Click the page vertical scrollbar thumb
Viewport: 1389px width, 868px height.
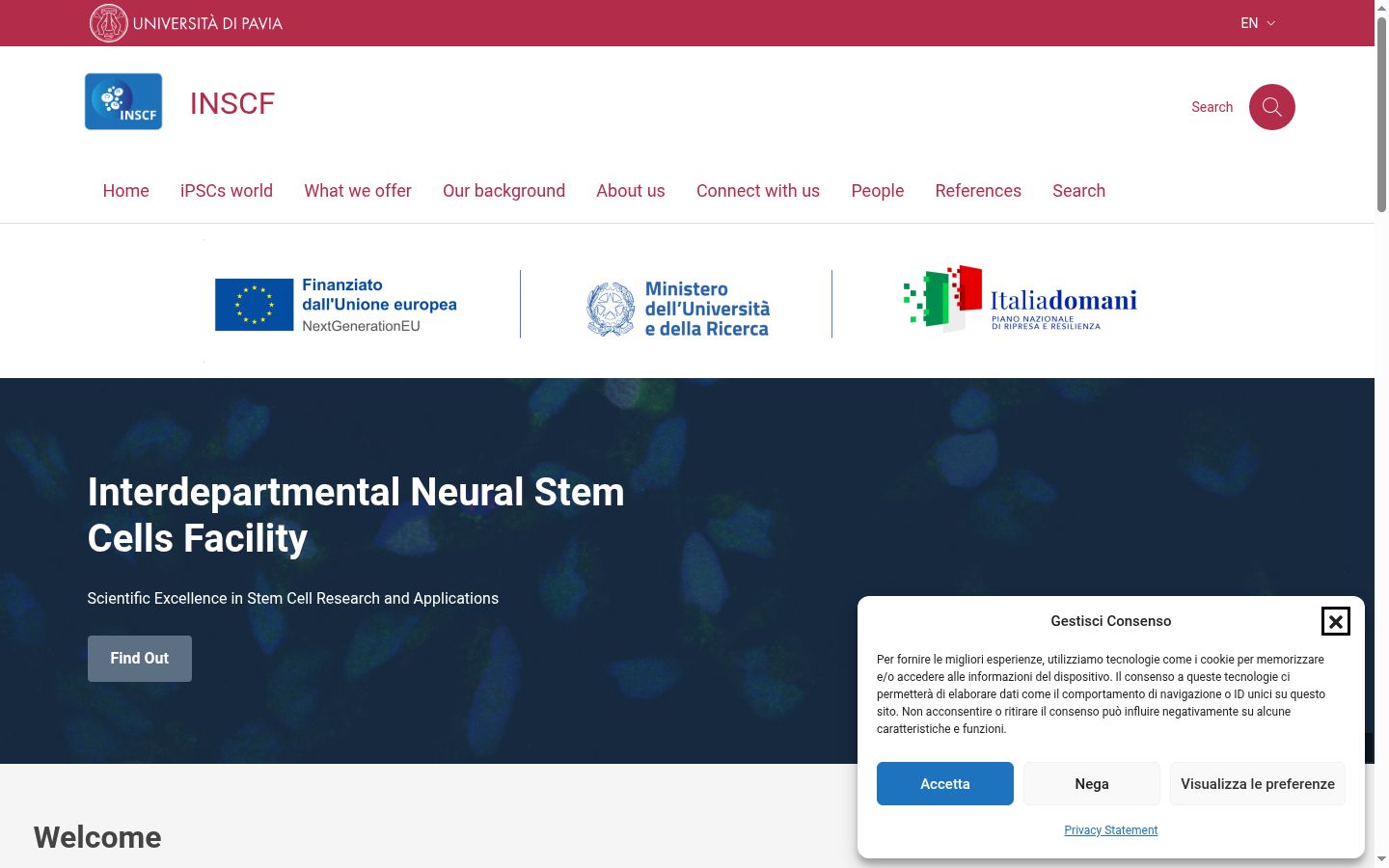point(1381,114)
